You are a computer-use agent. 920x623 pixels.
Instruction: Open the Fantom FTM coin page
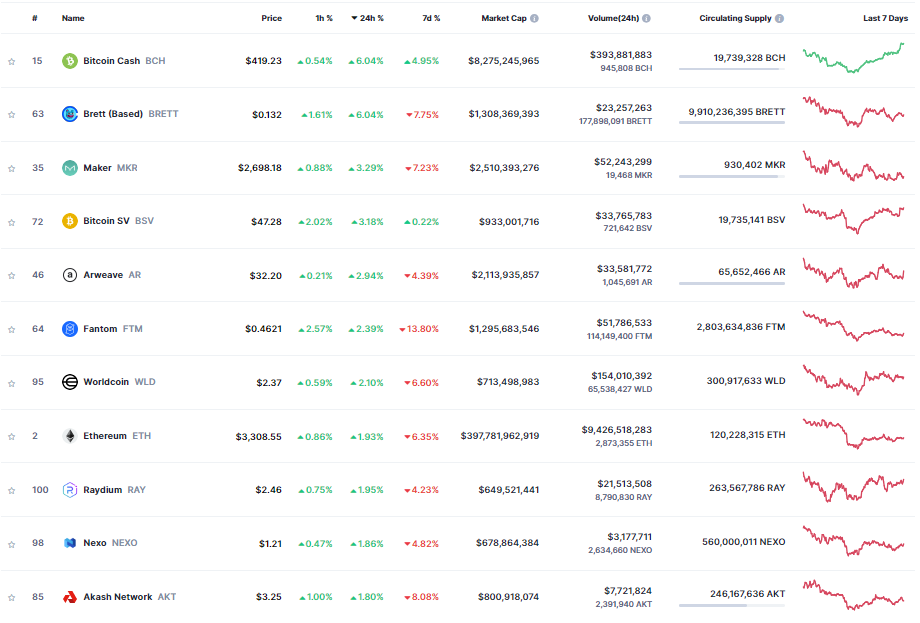coord(113,329)
